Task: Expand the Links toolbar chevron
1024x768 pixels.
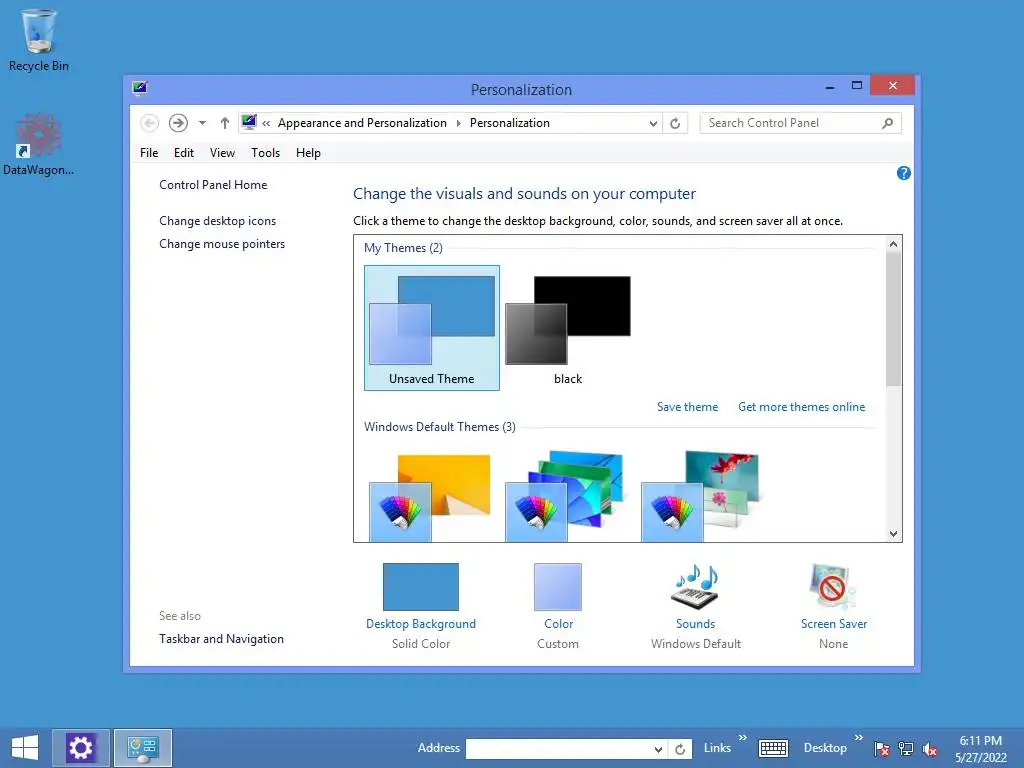Action: (x=743, y=737)
